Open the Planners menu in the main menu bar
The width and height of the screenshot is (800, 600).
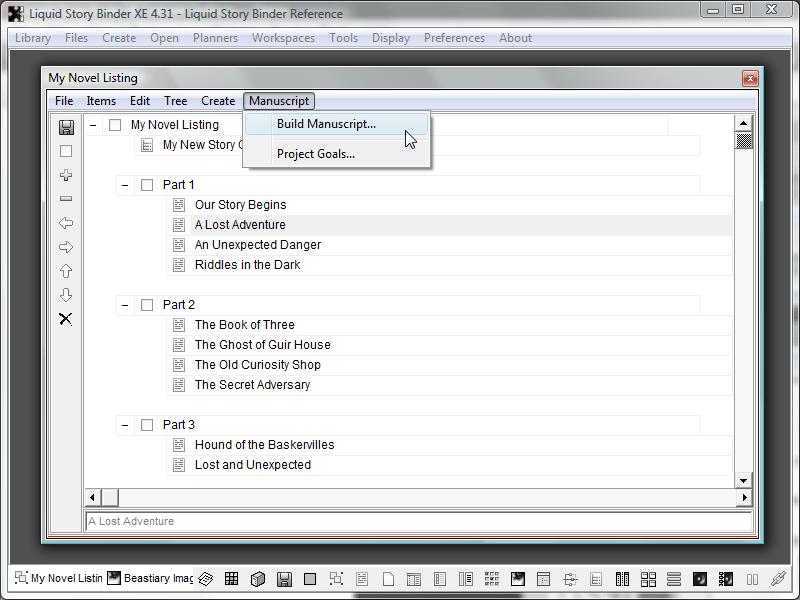tap(215, 38)
